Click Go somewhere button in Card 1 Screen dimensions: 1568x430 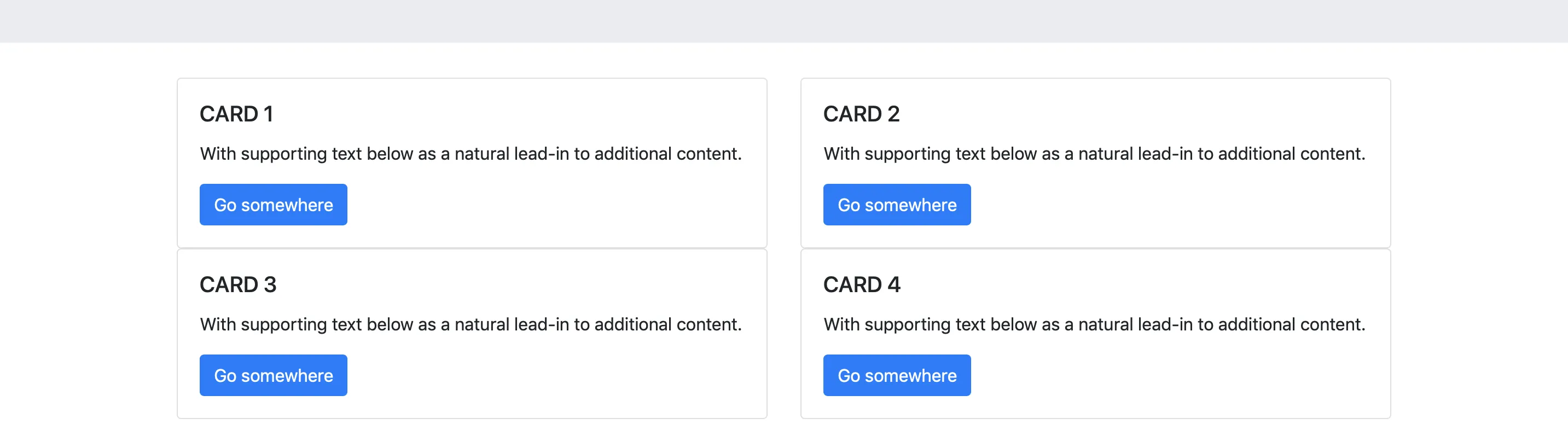274,205
